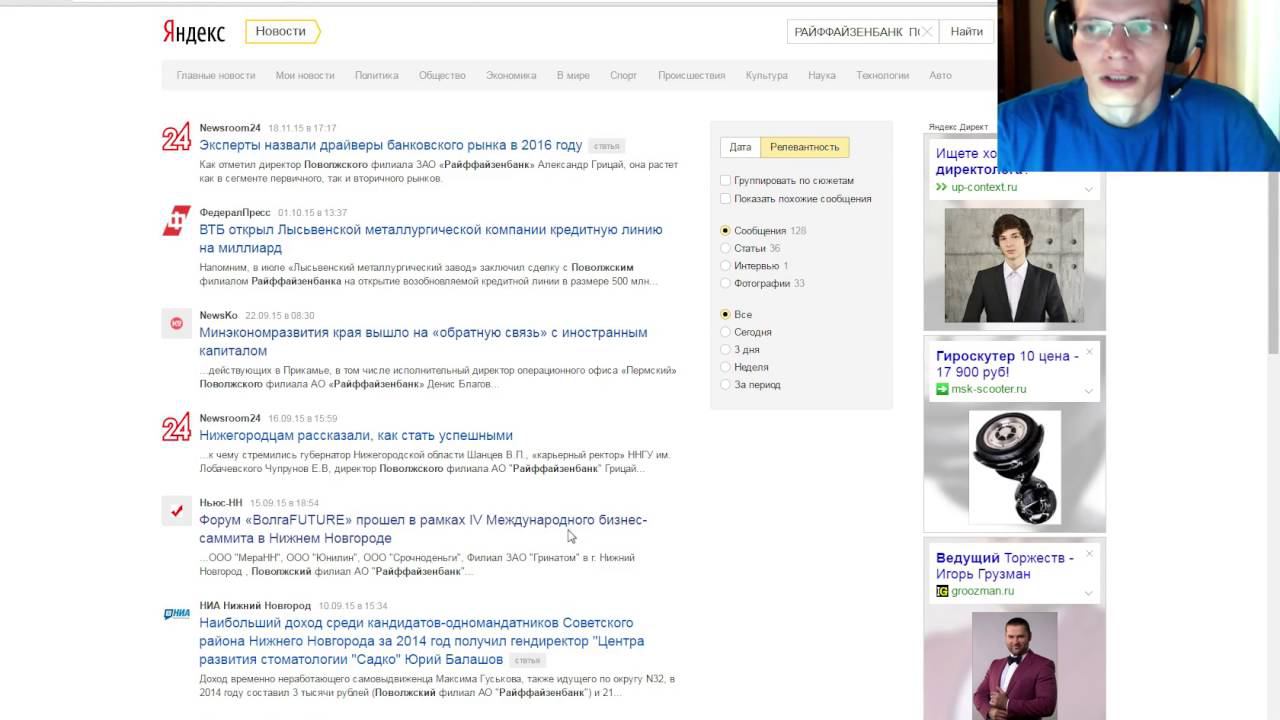The height and width of the screenshot is (720, 1280).
Task: Open the Спорт section
Action: pos(623,75)
